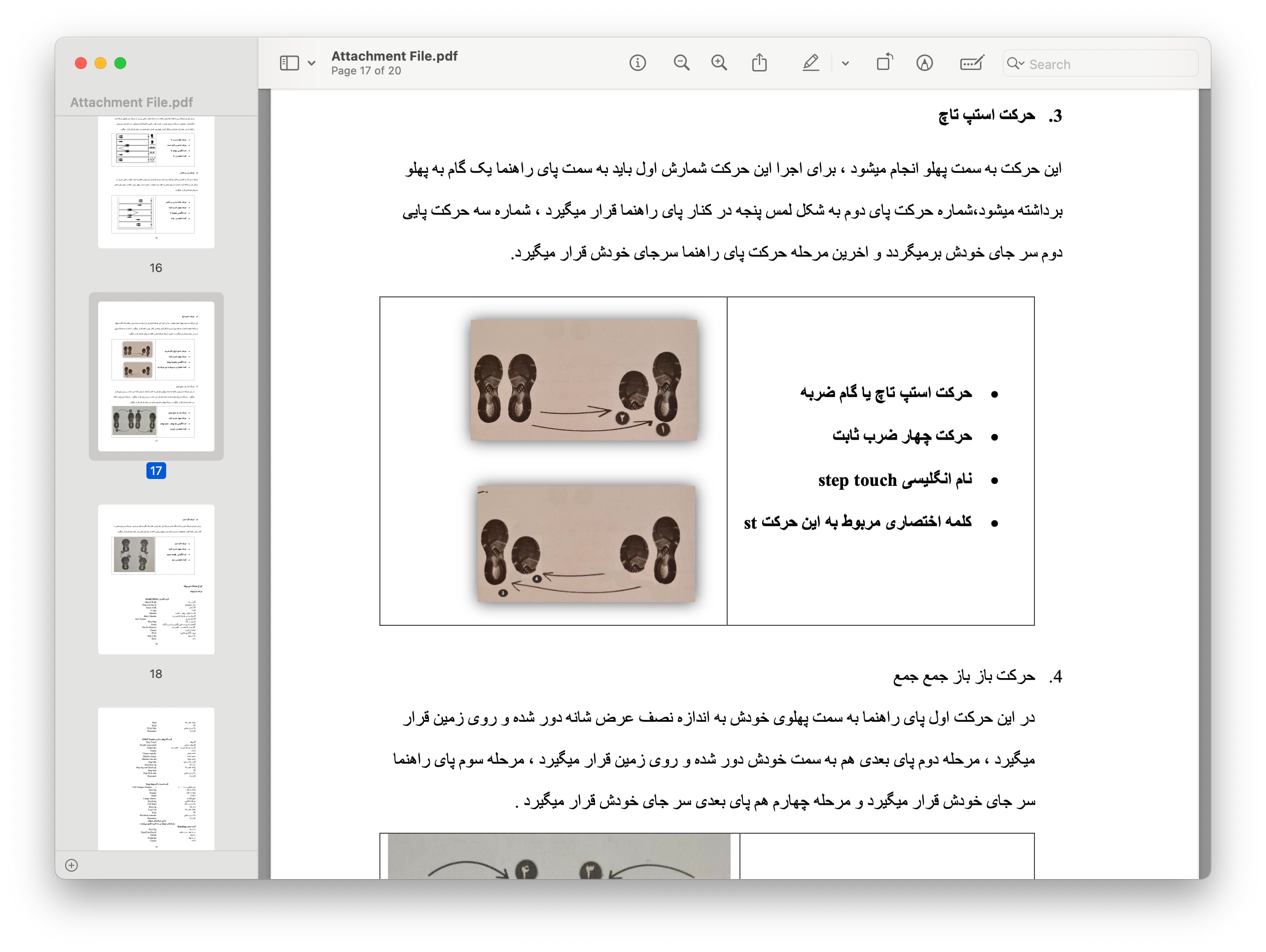Show document info inspector

click(637, 63)
